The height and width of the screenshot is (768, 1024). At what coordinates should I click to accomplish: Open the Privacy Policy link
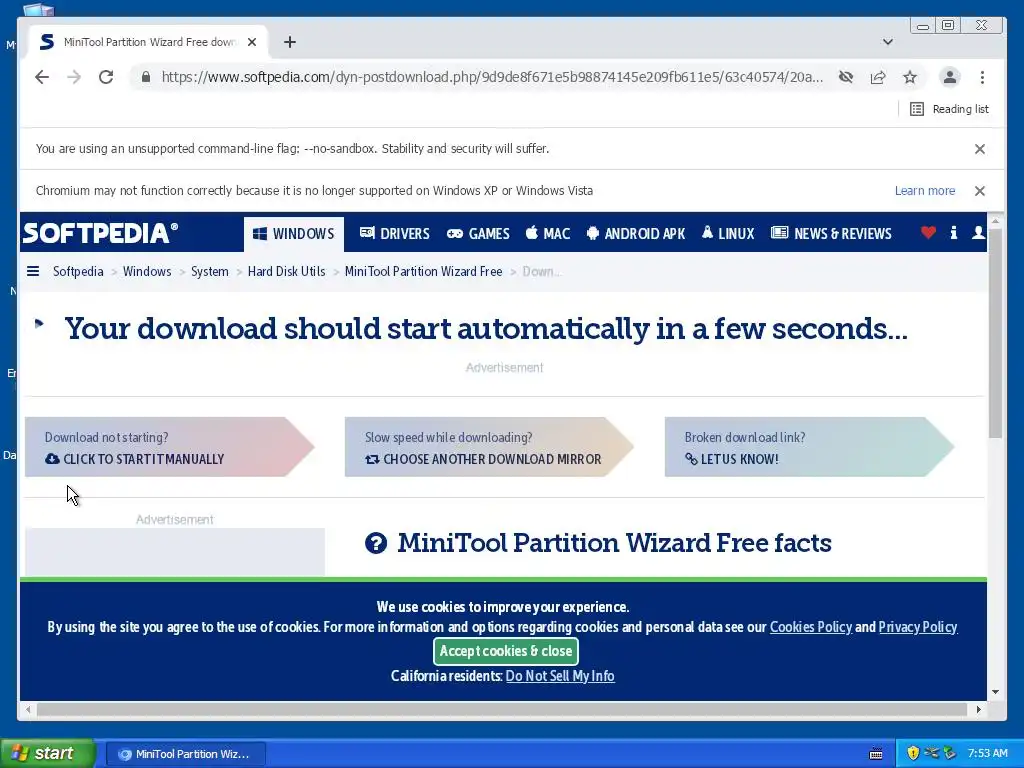click(x=918, y=627)
